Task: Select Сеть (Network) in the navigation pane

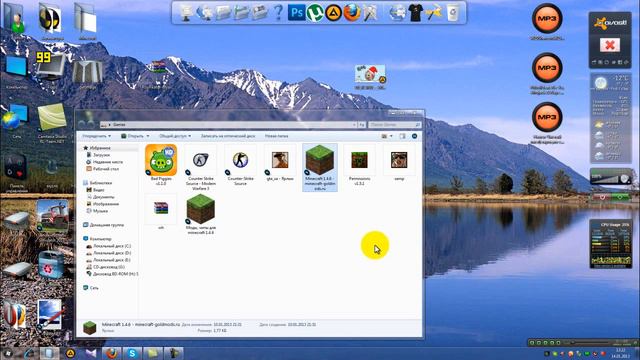Action: click(x=91, y=288)
